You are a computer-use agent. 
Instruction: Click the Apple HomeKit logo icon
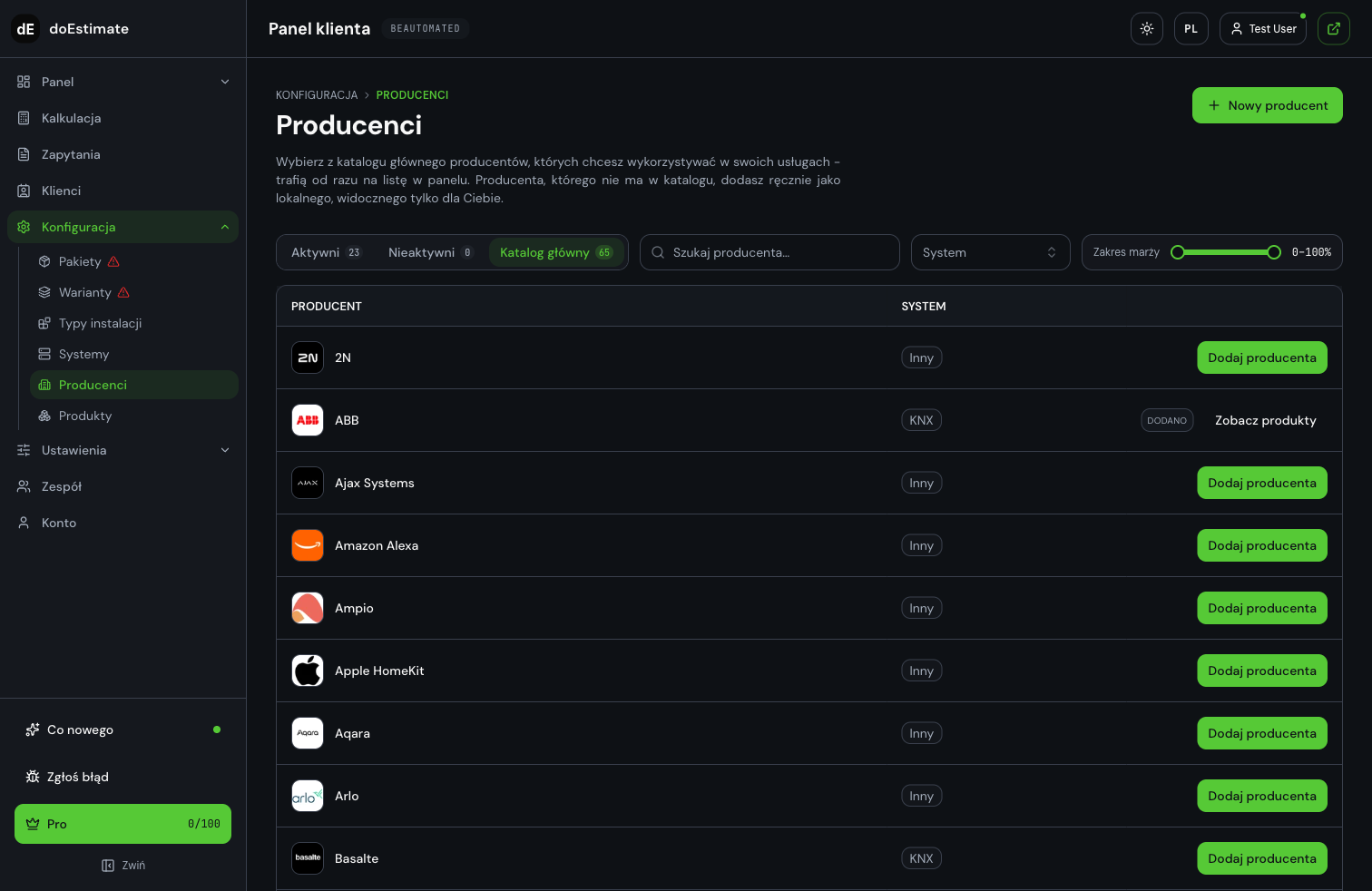(308, 671)
